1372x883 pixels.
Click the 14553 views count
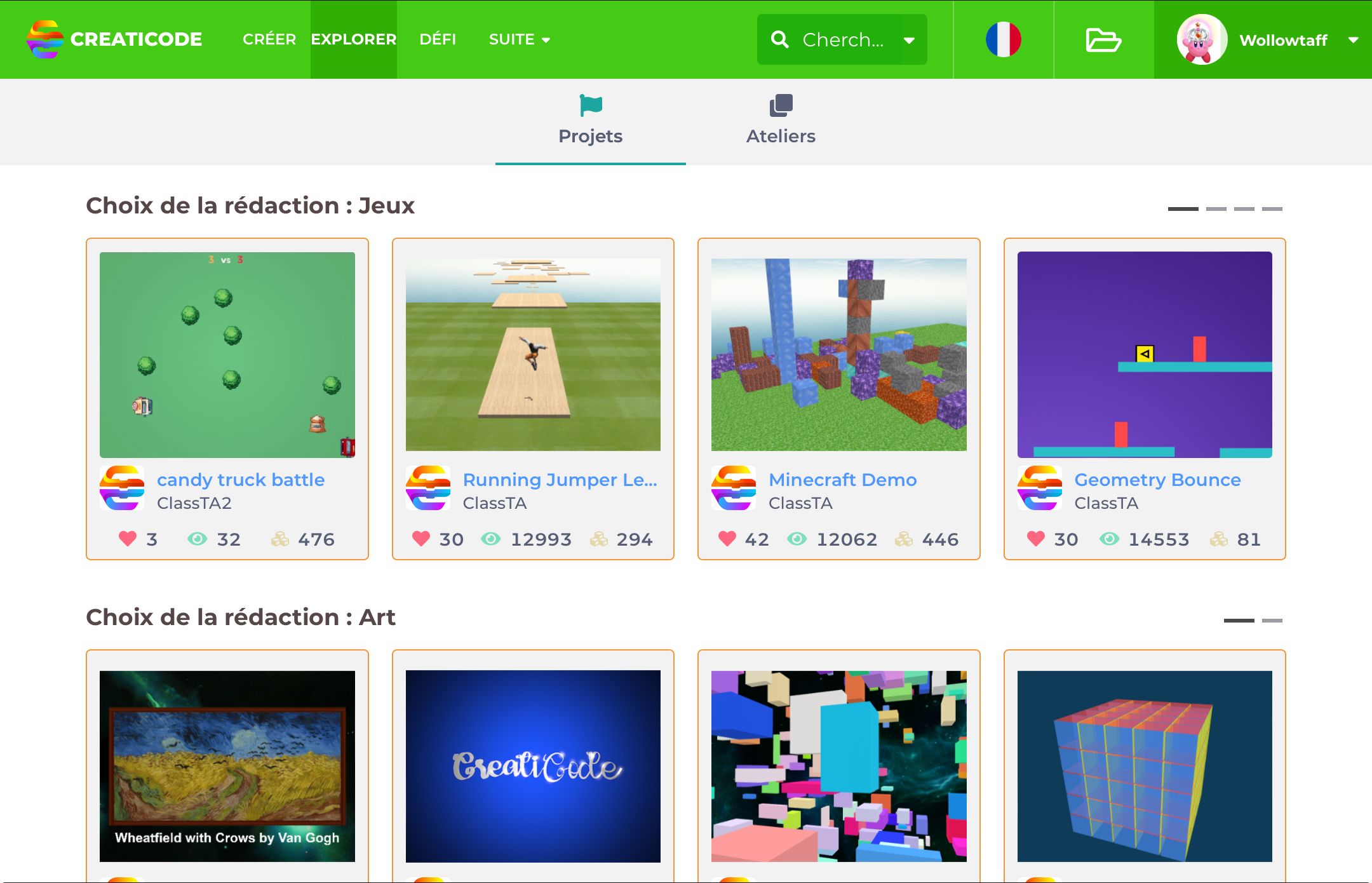(1159, 539)
